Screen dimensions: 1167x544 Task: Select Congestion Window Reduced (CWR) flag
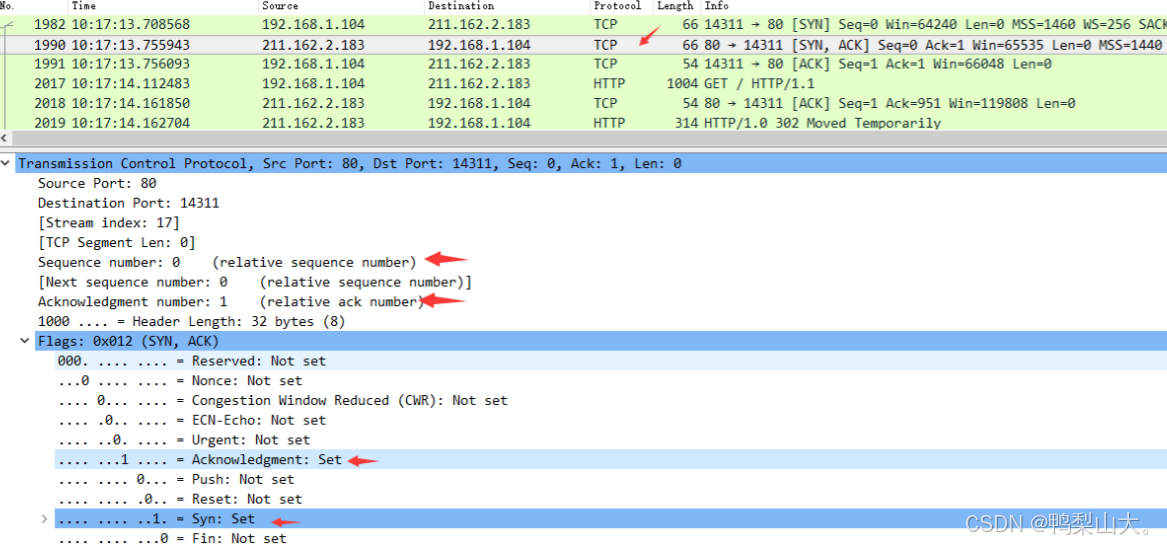tap(283, 400)
